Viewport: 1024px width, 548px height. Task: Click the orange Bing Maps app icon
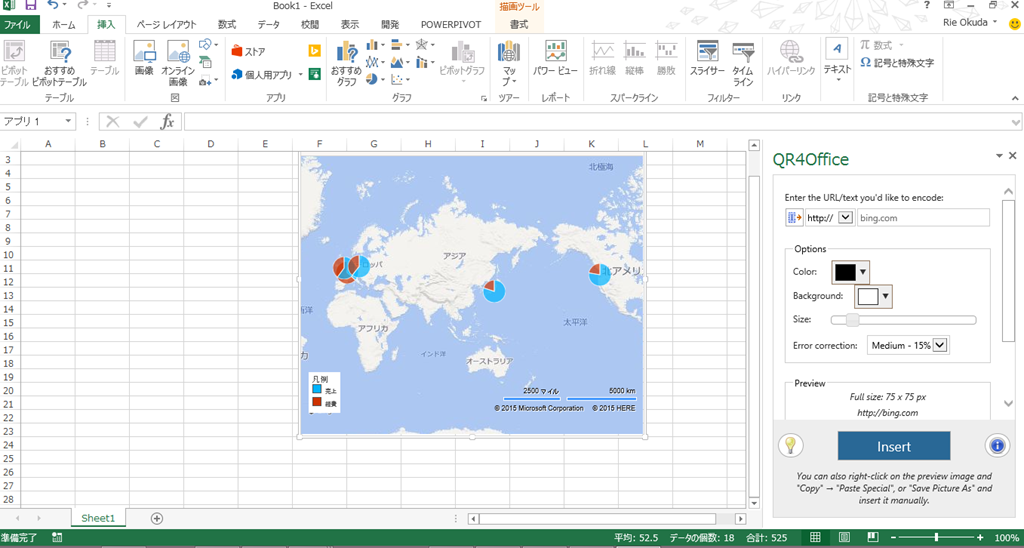tap(314, 51)
